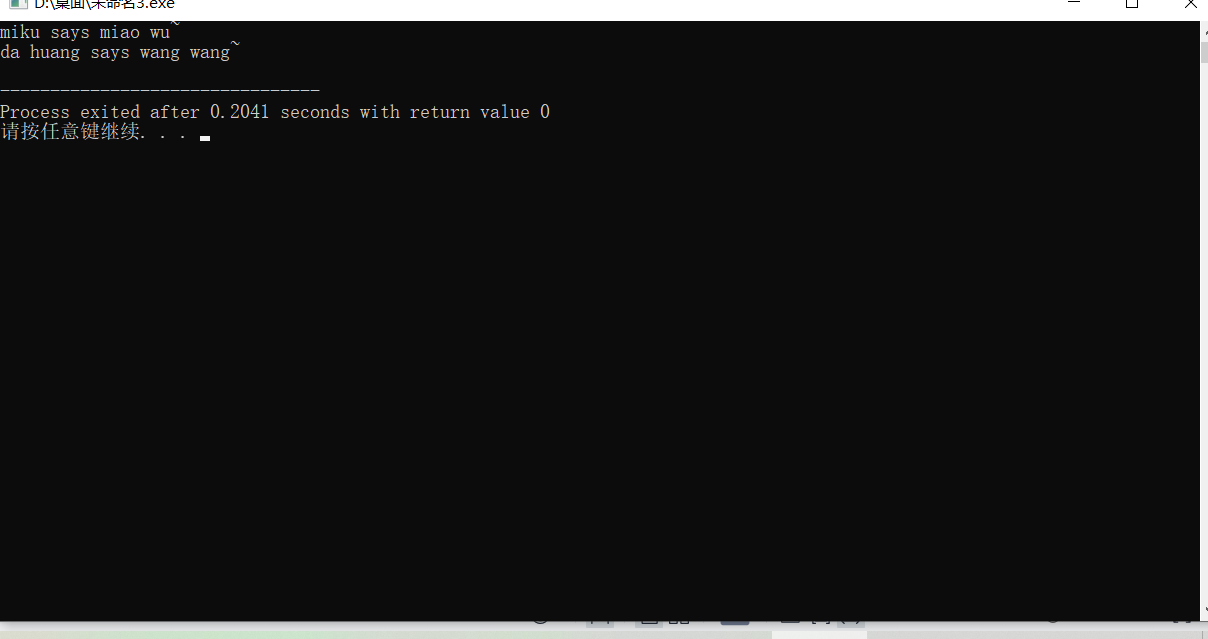Screen dimensions: 1208x639
Task: Open the console window icon system menu
Action: tap(17, 4)
